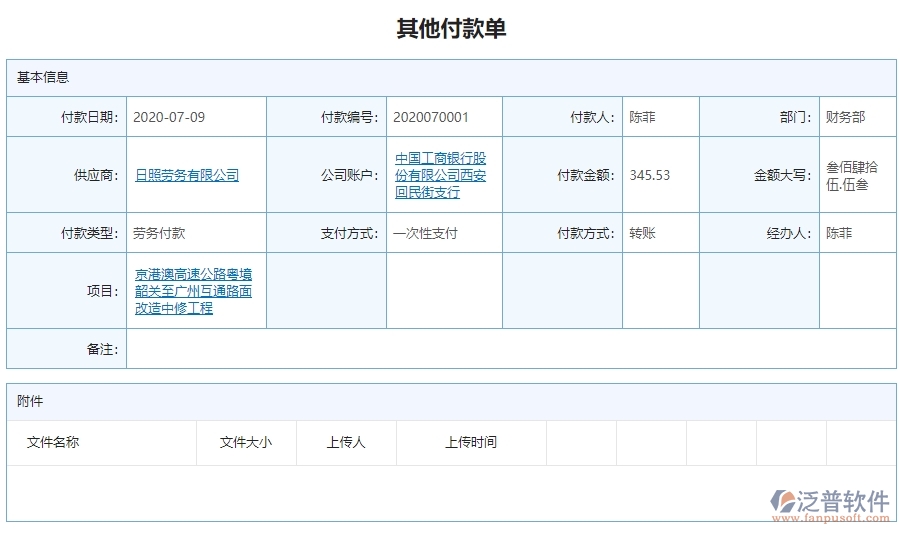Open the 日照劳务有限公司 supplier link
The height and width of the screenshot is (534, 900).
point(187,175)
